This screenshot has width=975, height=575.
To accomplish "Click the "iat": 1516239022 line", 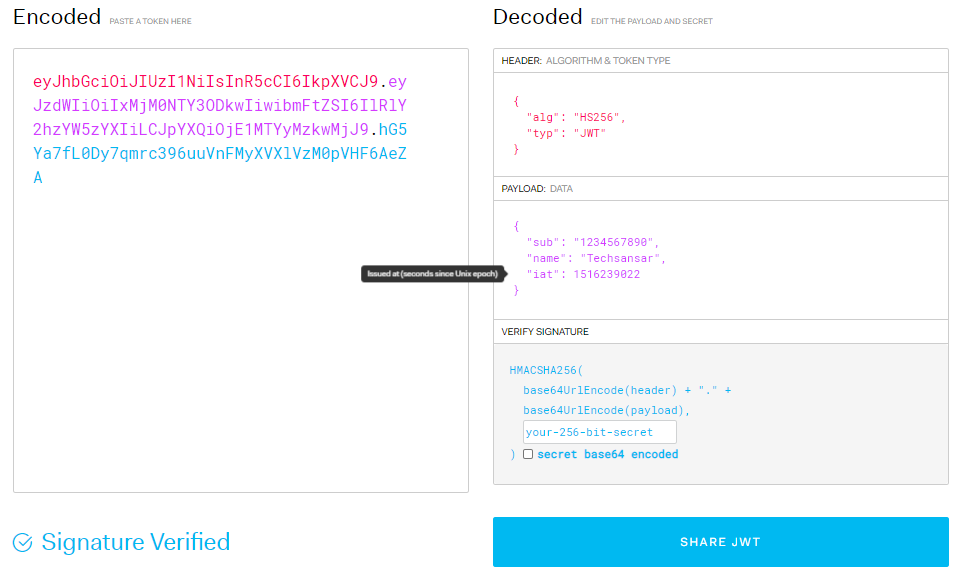I will coord(583,274).
